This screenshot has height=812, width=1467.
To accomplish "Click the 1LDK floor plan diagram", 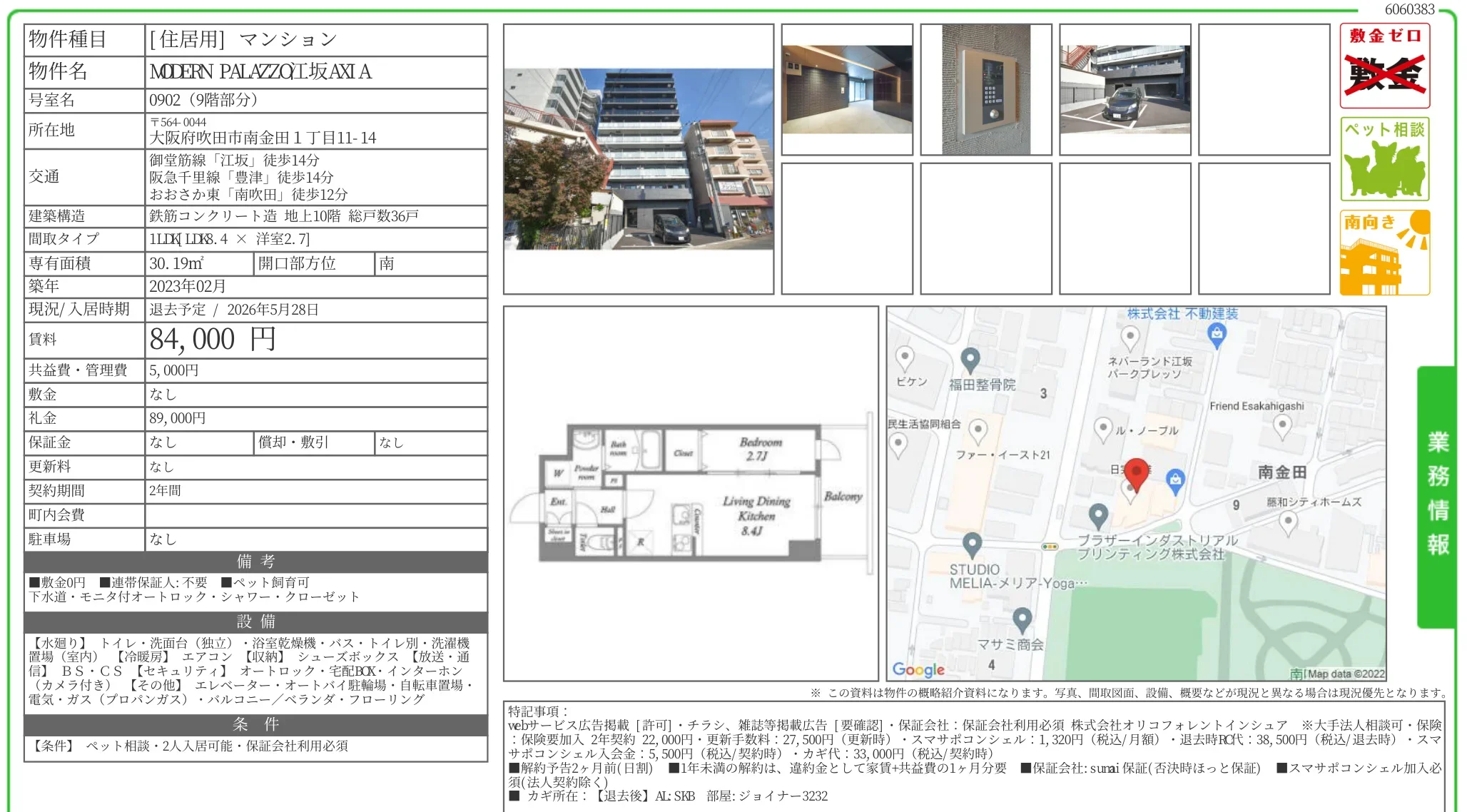I will pyautogui.click(x=689, y=492).
